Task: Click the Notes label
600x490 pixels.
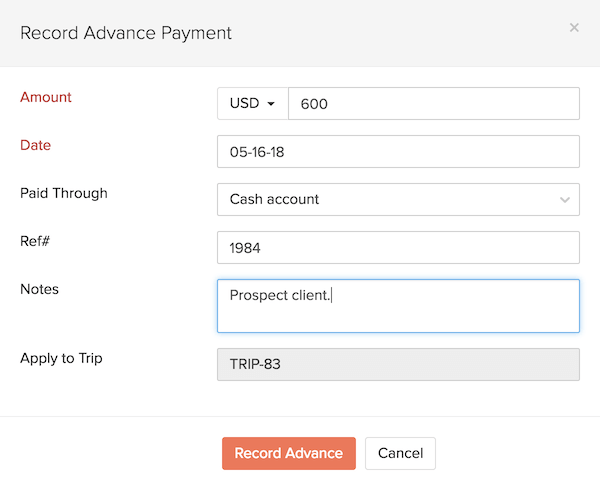Action: click(x=40, y=289)
